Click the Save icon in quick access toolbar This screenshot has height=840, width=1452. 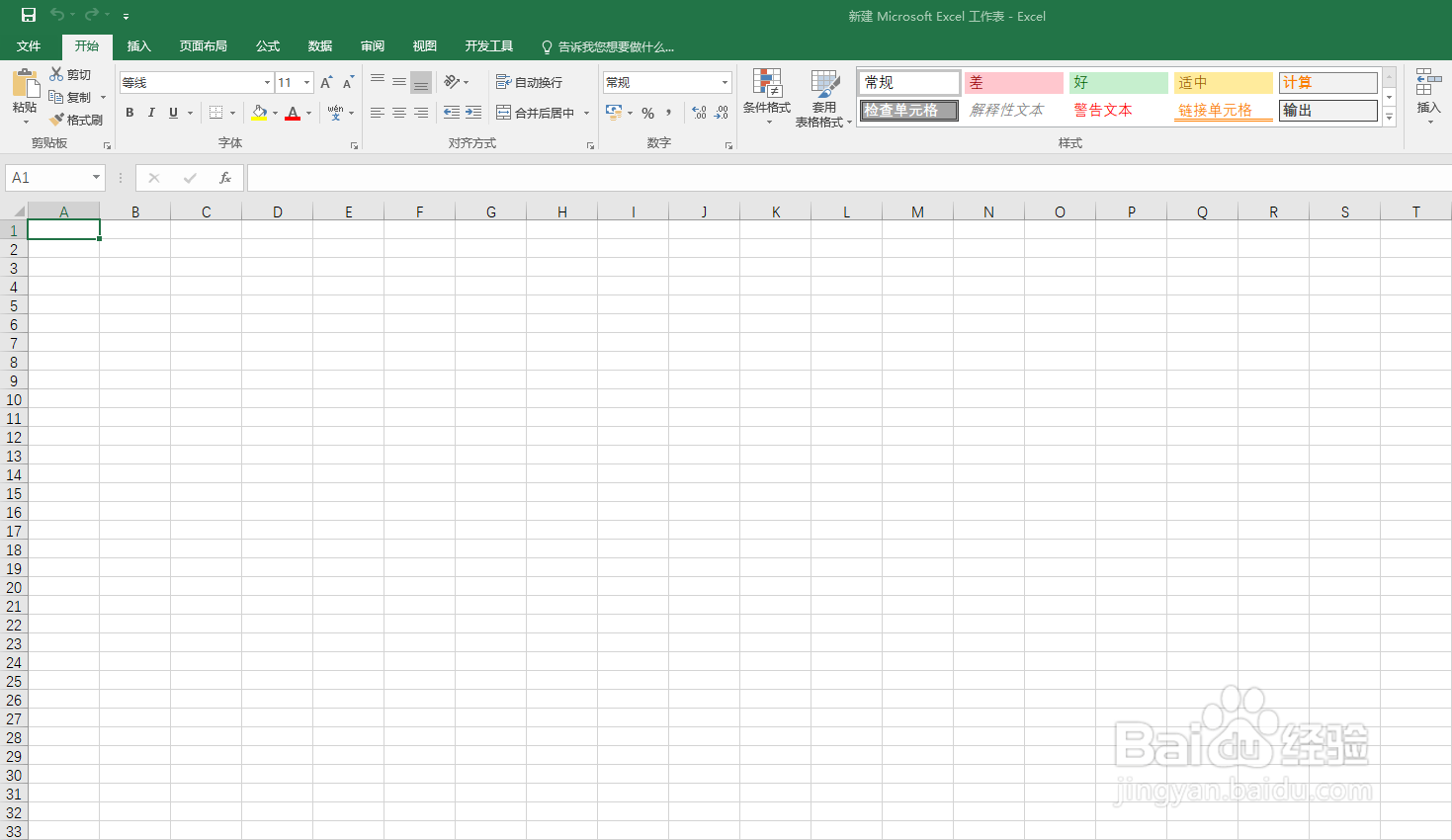[29, 15]
